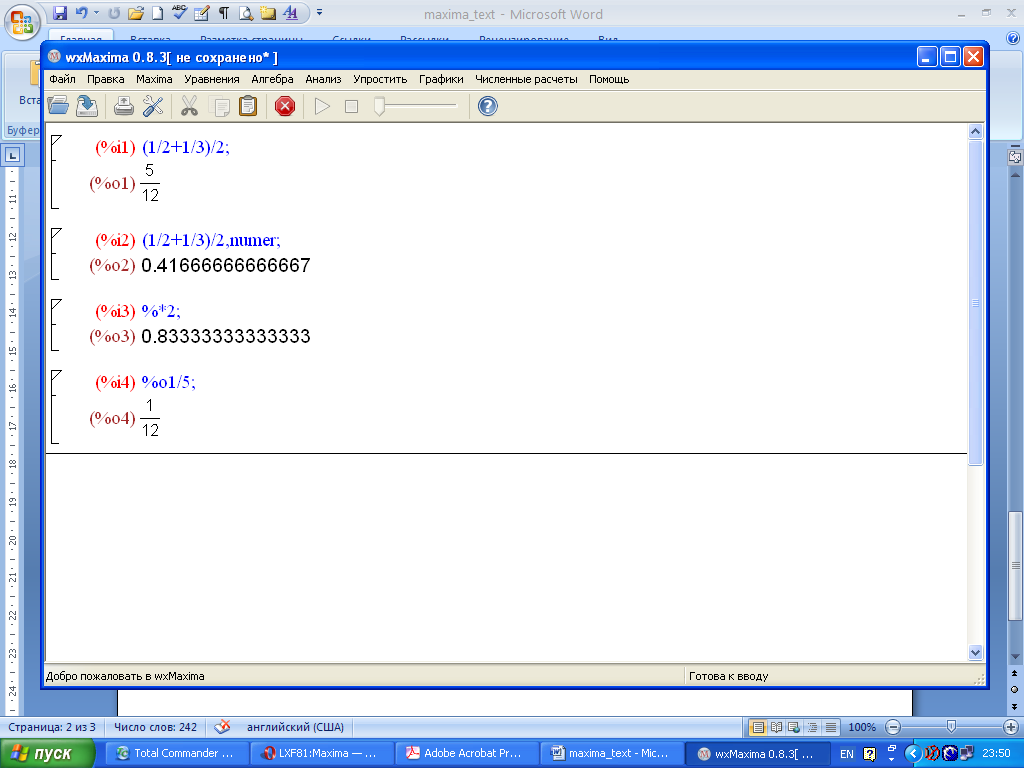Open the Помощь menu
1024x768 pixels.
(609, 79)
